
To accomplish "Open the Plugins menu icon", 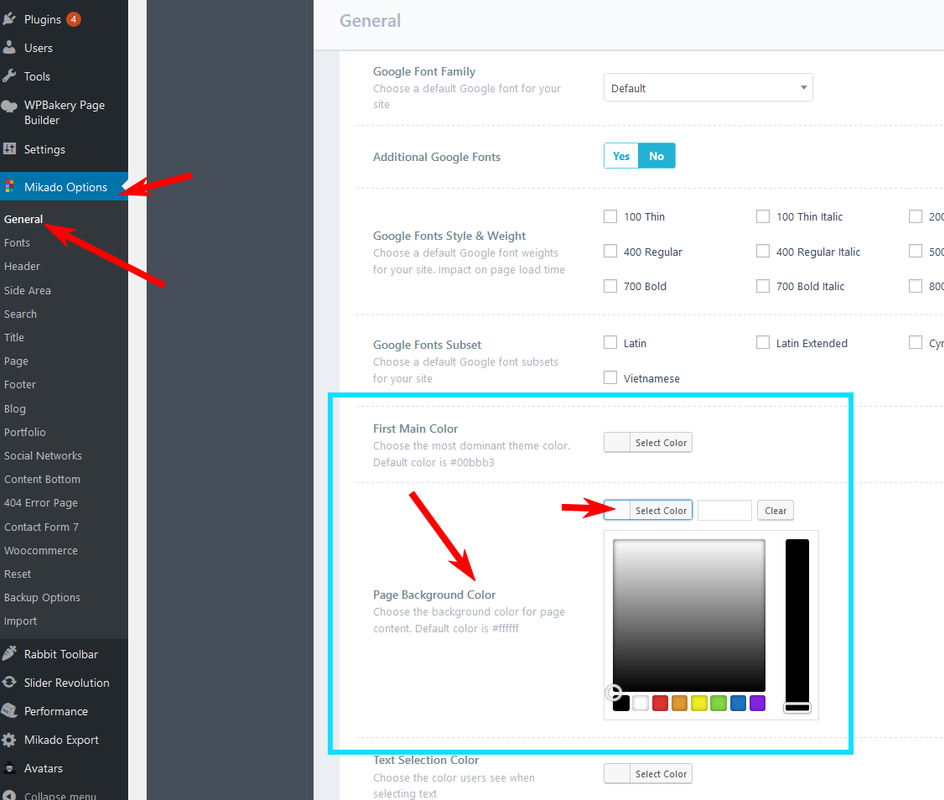I will pyautogui.click(x=9, y=19).
